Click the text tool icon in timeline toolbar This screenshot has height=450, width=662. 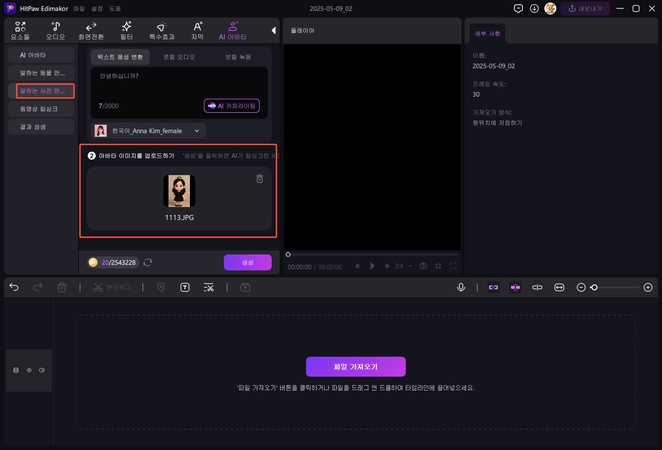[185, 287]
